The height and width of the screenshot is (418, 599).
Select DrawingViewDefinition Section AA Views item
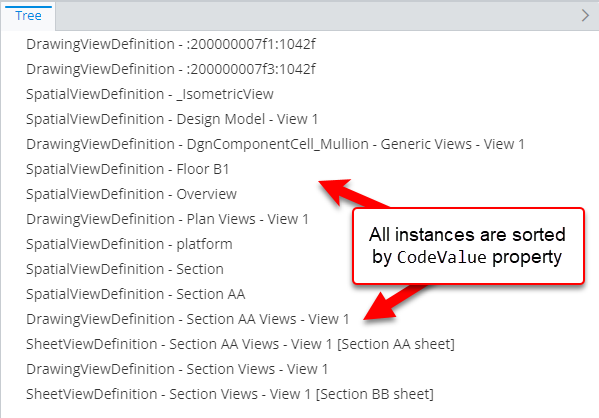coord(188,319)
